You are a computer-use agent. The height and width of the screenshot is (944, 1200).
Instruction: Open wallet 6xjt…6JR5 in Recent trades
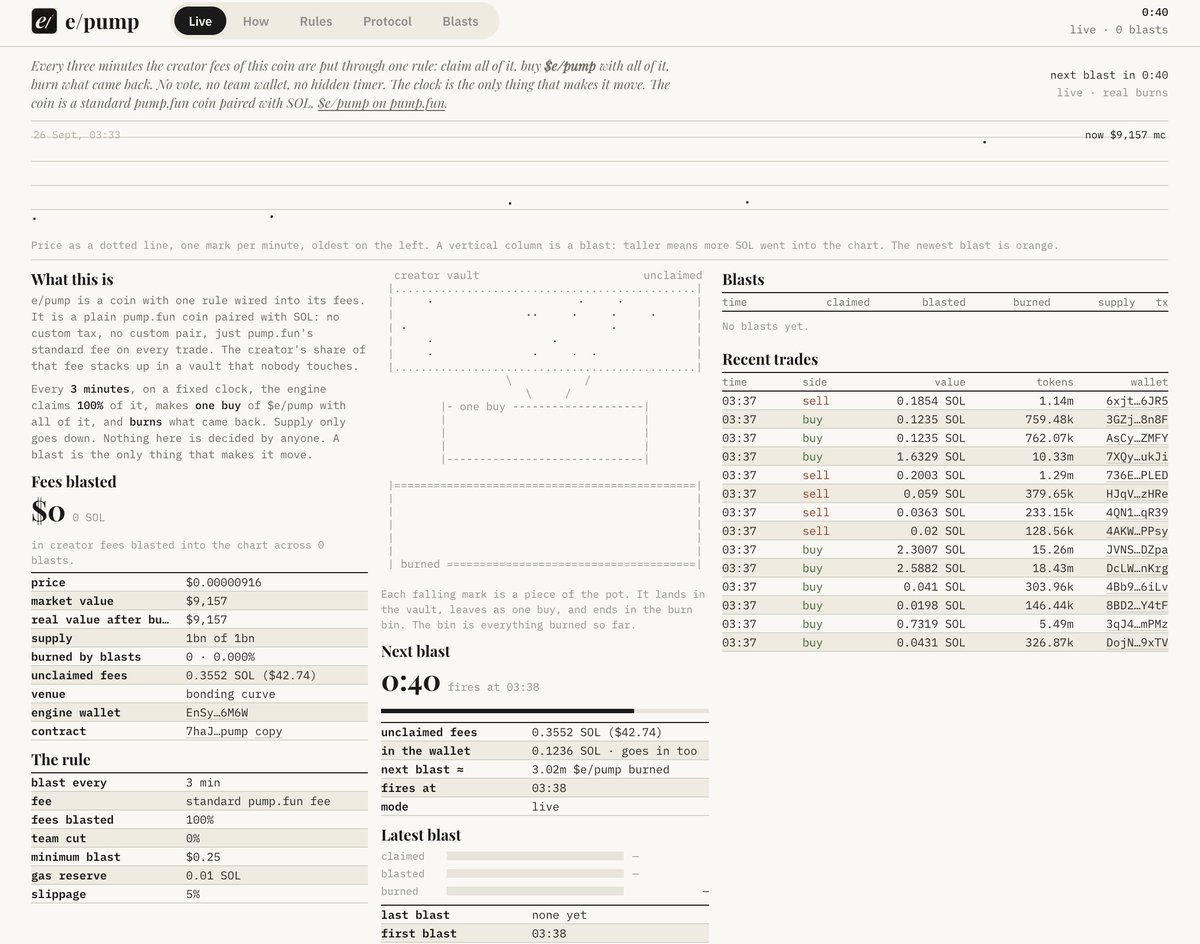click(x=1137, y=401)
